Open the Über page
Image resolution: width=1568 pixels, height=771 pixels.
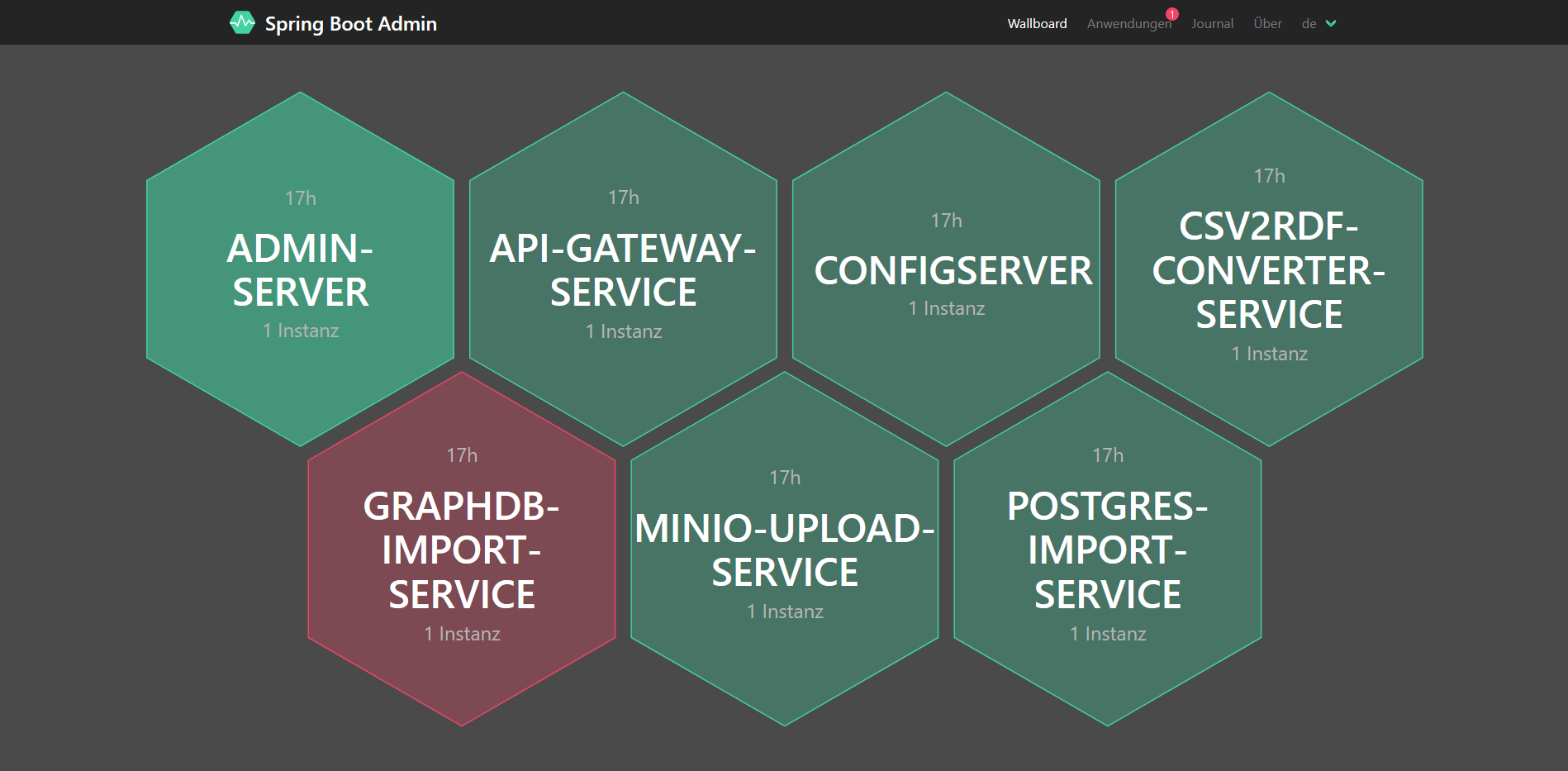point(1267,23)
